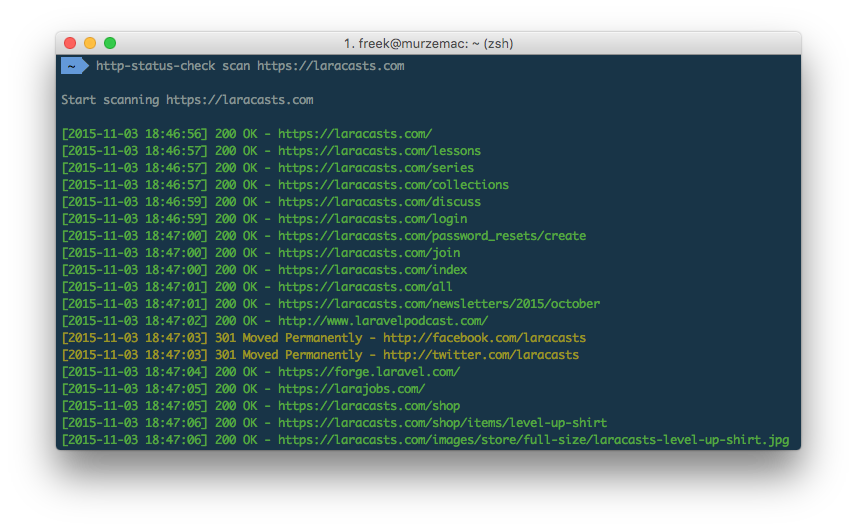Viewport: 857px width, 530px height.
Task: Click the command 'http-status-check scan https://laracasts.com'
Action: coord(250,66)
